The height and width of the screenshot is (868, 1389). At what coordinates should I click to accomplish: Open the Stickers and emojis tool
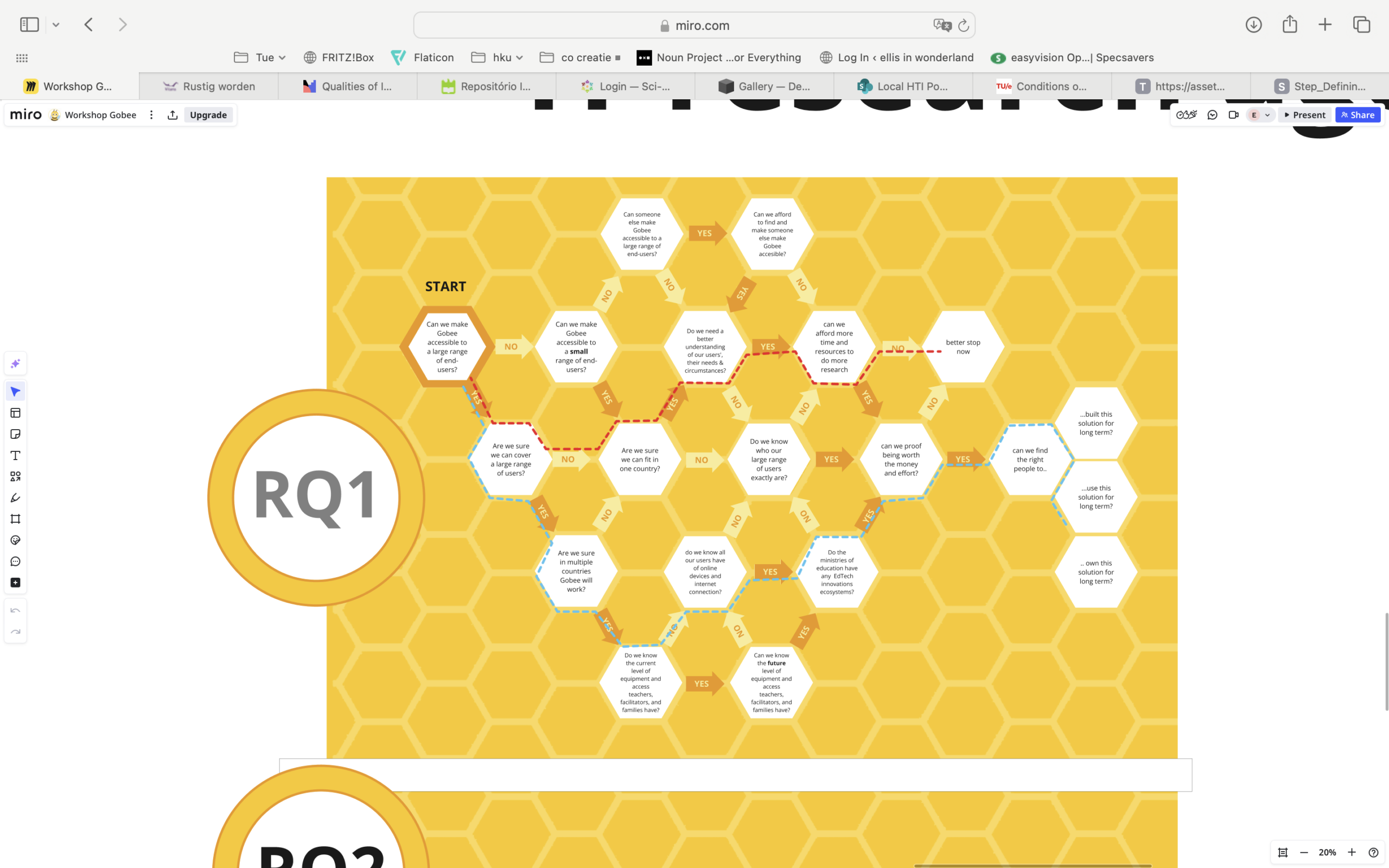16,540
